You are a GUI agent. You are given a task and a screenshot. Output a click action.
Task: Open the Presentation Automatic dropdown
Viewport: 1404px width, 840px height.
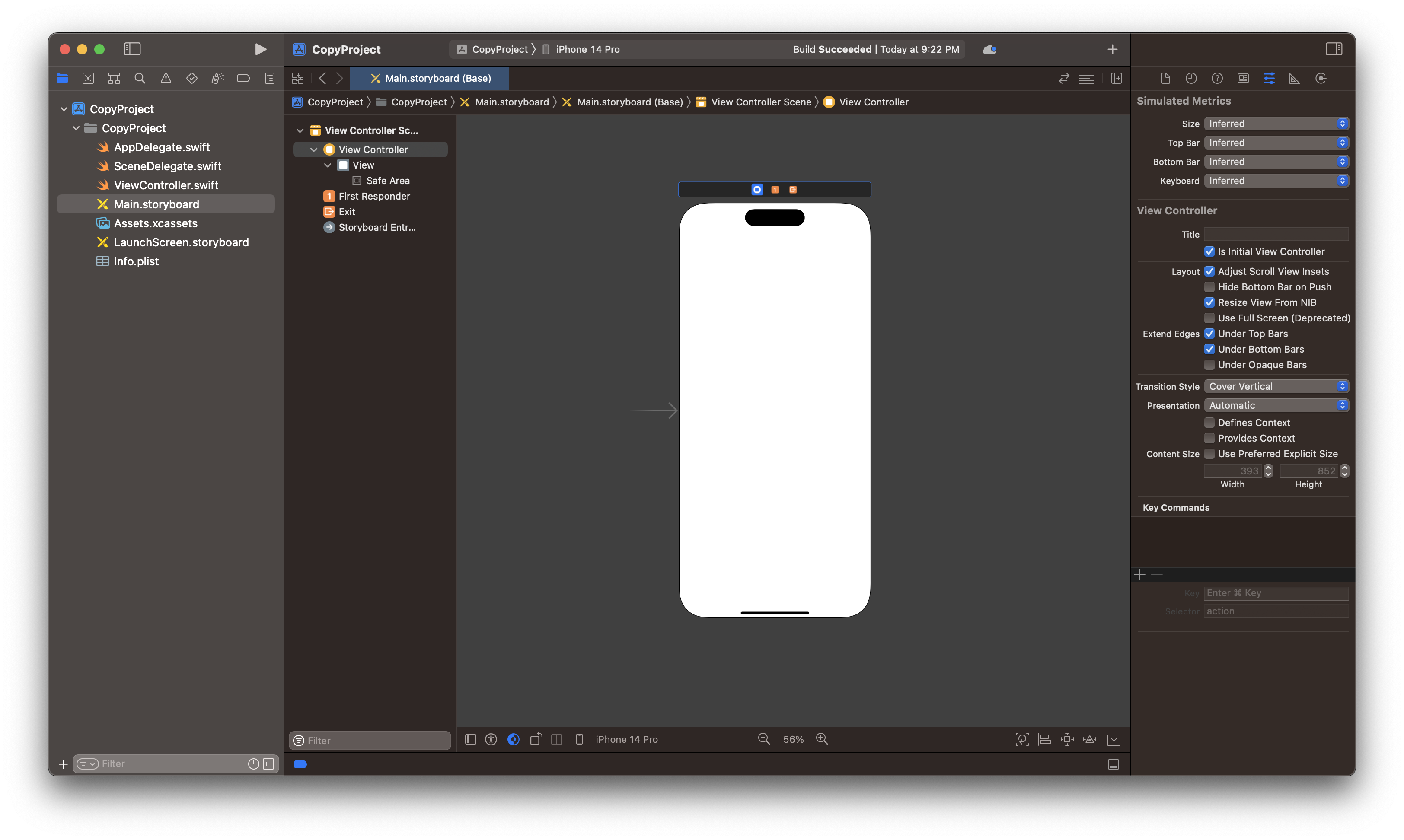(1276, 405)
